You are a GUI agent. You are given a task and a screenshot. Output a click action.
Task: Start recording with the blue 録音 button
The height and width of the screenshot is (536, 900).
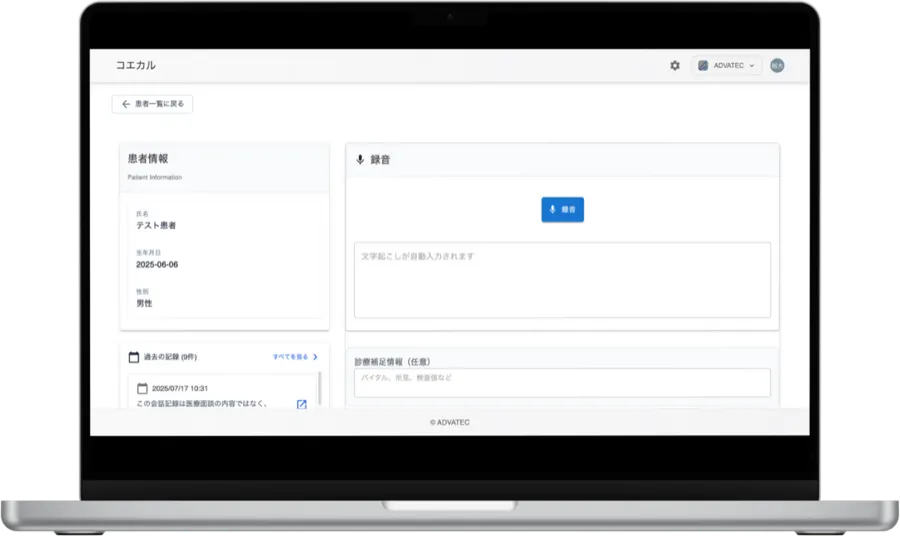[x=562, y=209]
